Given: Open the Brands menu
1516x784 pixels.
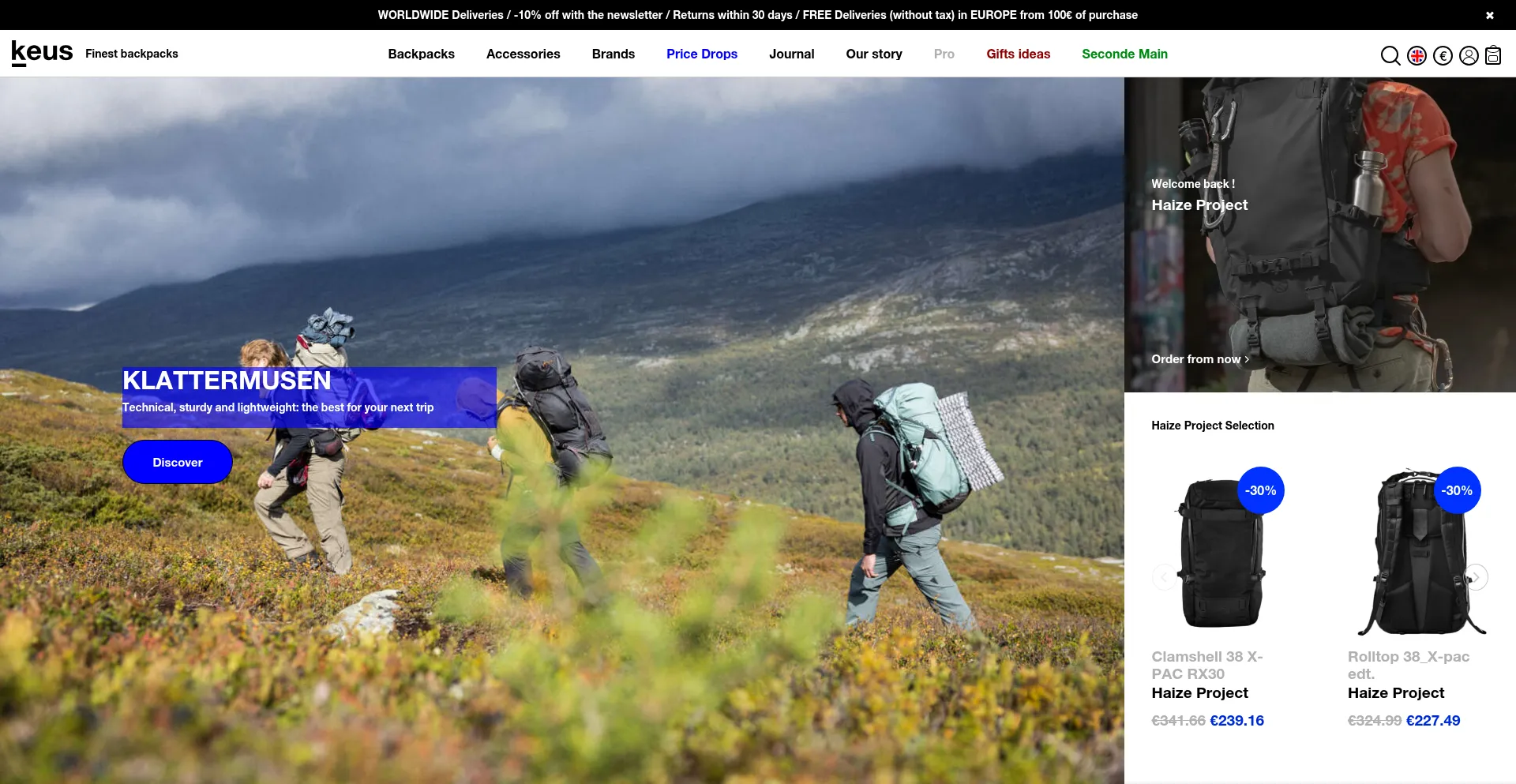Looking at the screenshot, I should coord(614,54).
